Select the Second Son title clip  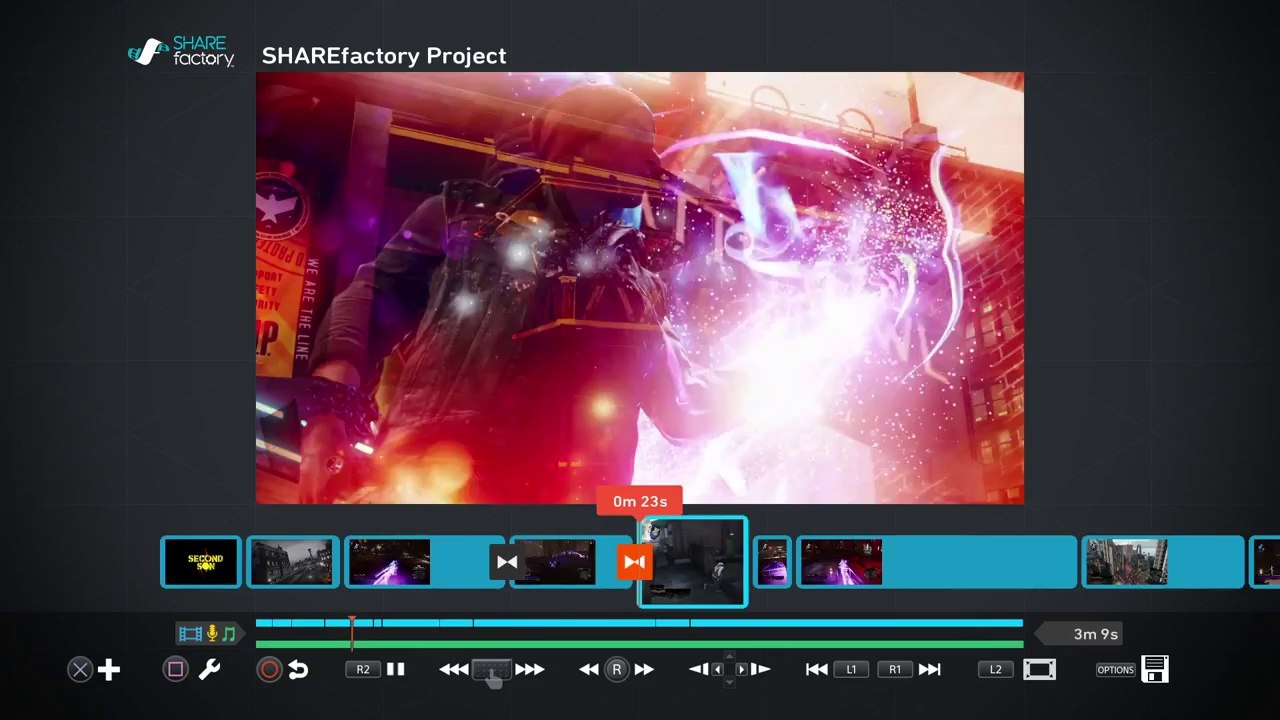(x=201, y=562)
